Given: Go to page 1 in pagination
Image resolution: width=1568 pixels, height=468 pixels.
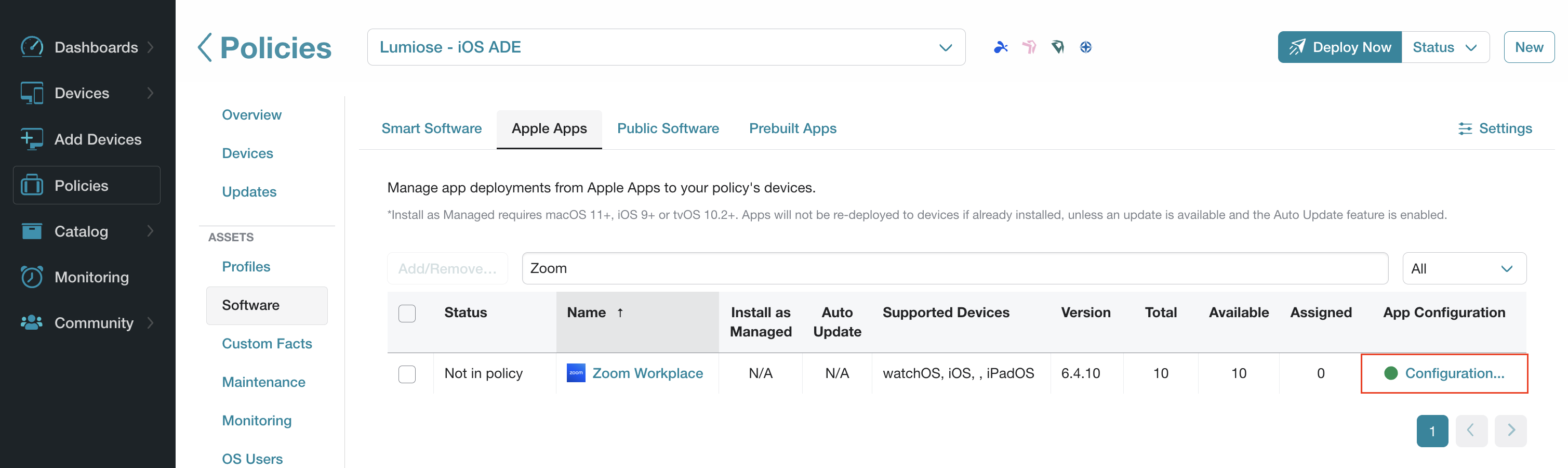Looking at the screenshot, I should pos(1432,431).
